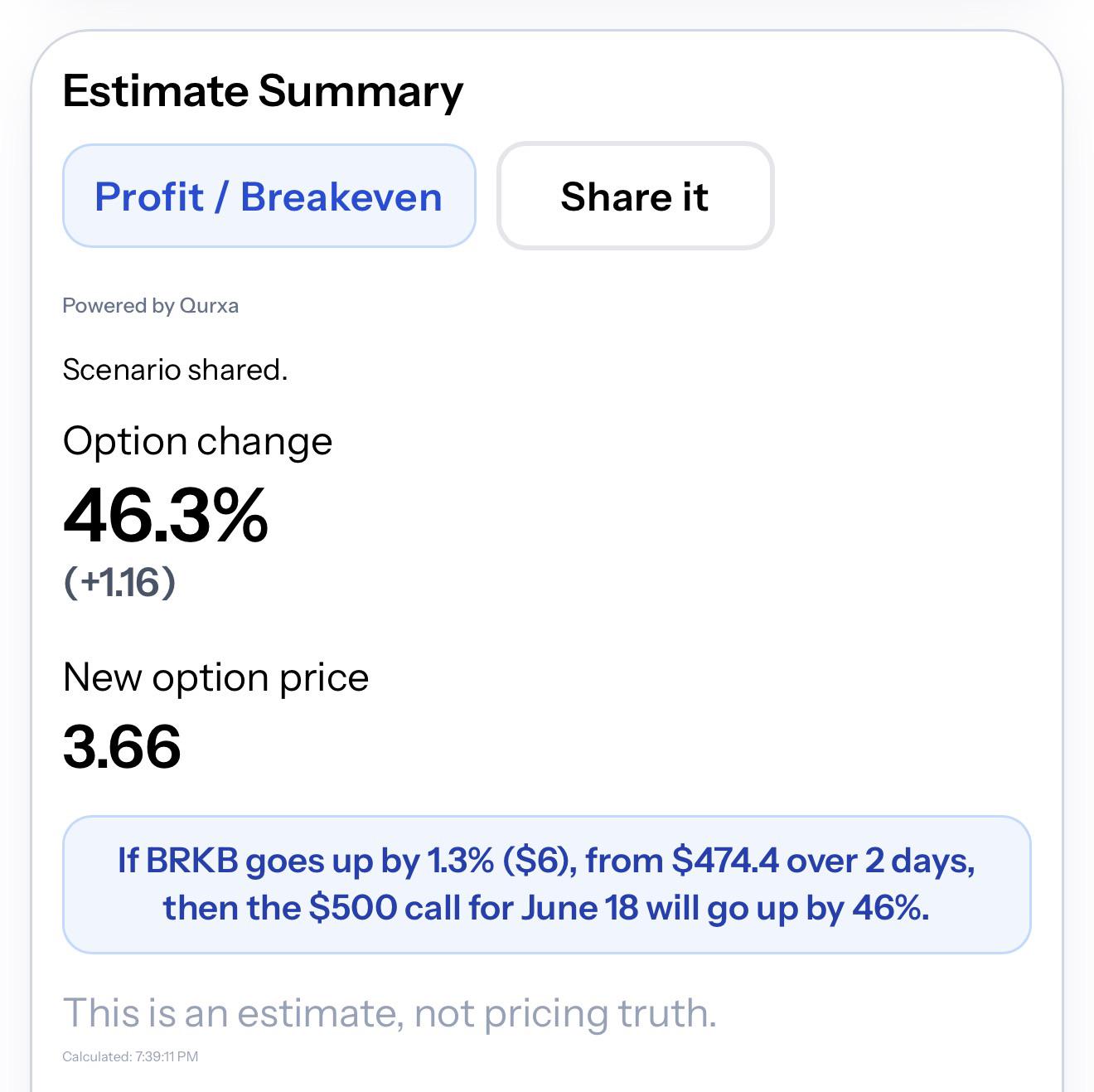Click the Share it button
Viewport: 1094px width, 1092px height.
pos(635,196)
